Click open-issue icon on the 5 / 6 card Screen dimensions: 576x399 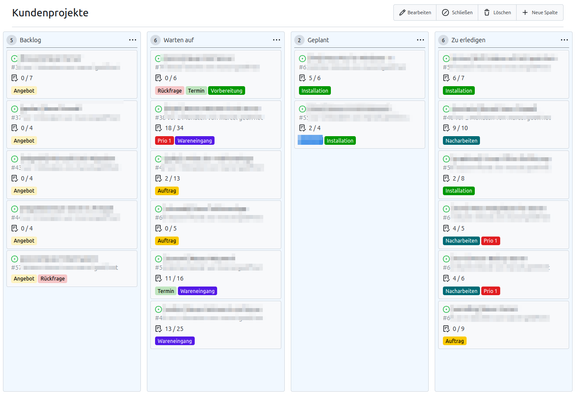click(302, 58)
